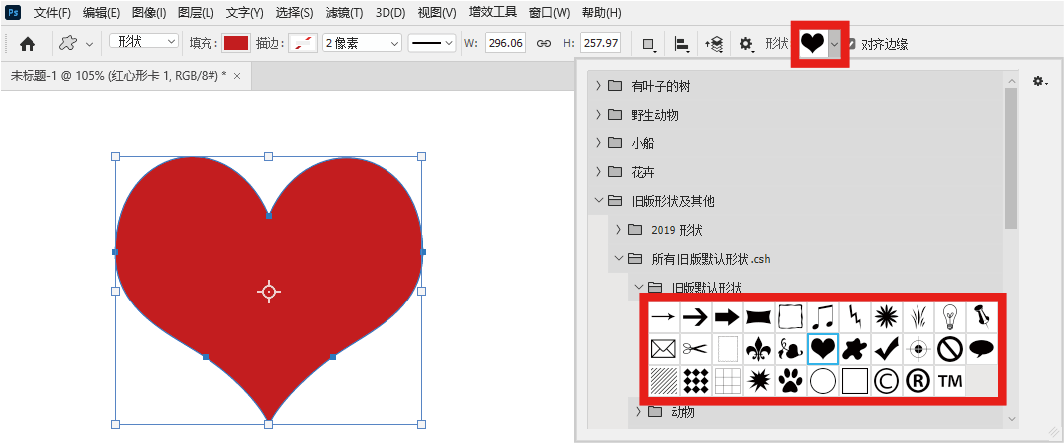
Task: Click the Home icon in options bar
Action: coord(28,43)
